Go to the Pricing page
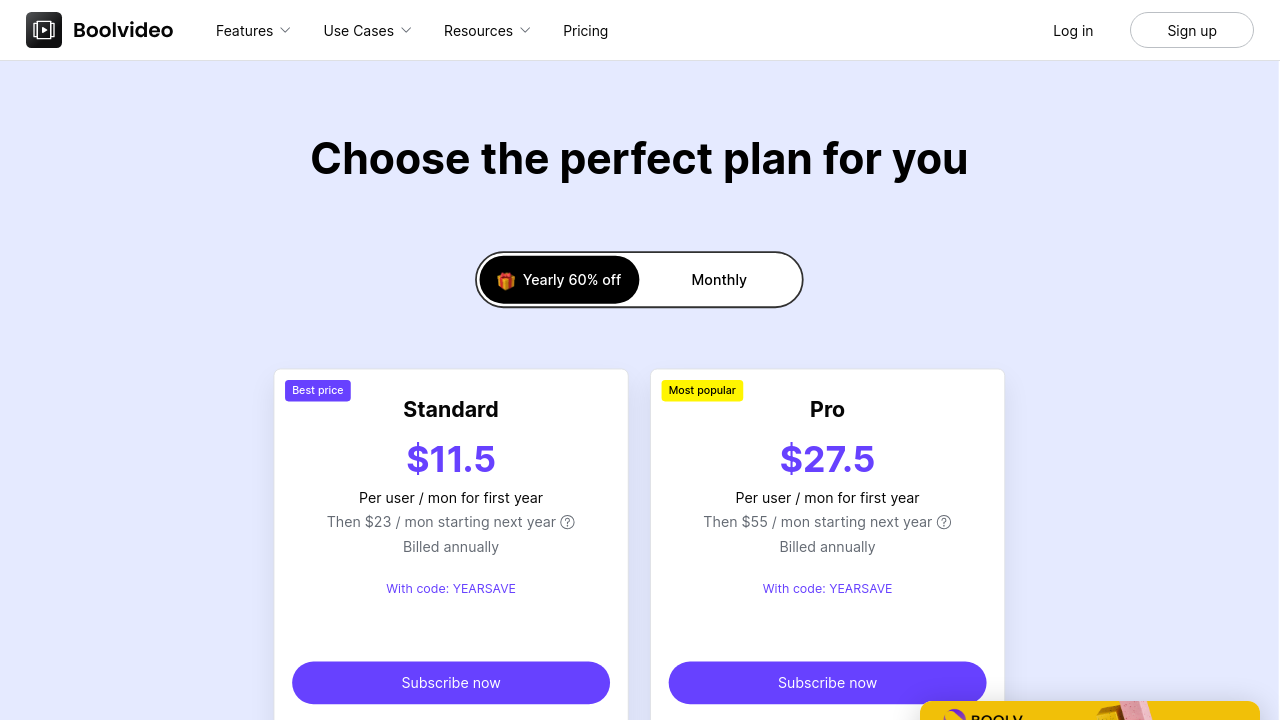This screenshot has height=720, width=1280. tap(585, 31)
